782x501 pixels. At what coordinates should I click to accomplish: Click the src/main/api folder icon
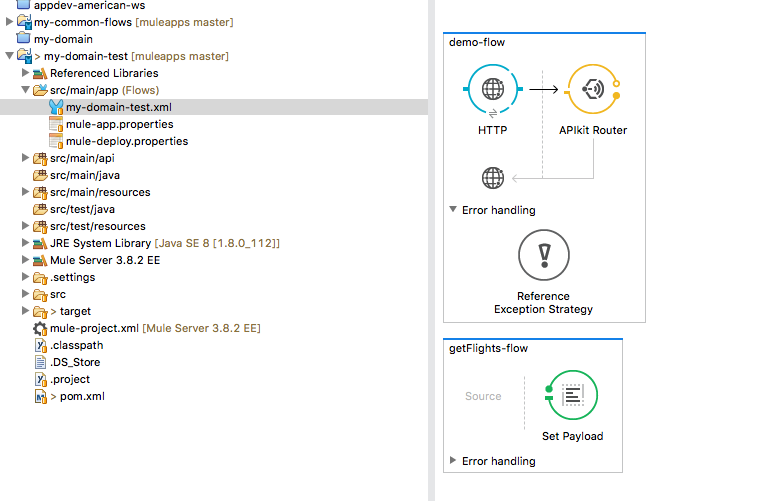point(40,159)
